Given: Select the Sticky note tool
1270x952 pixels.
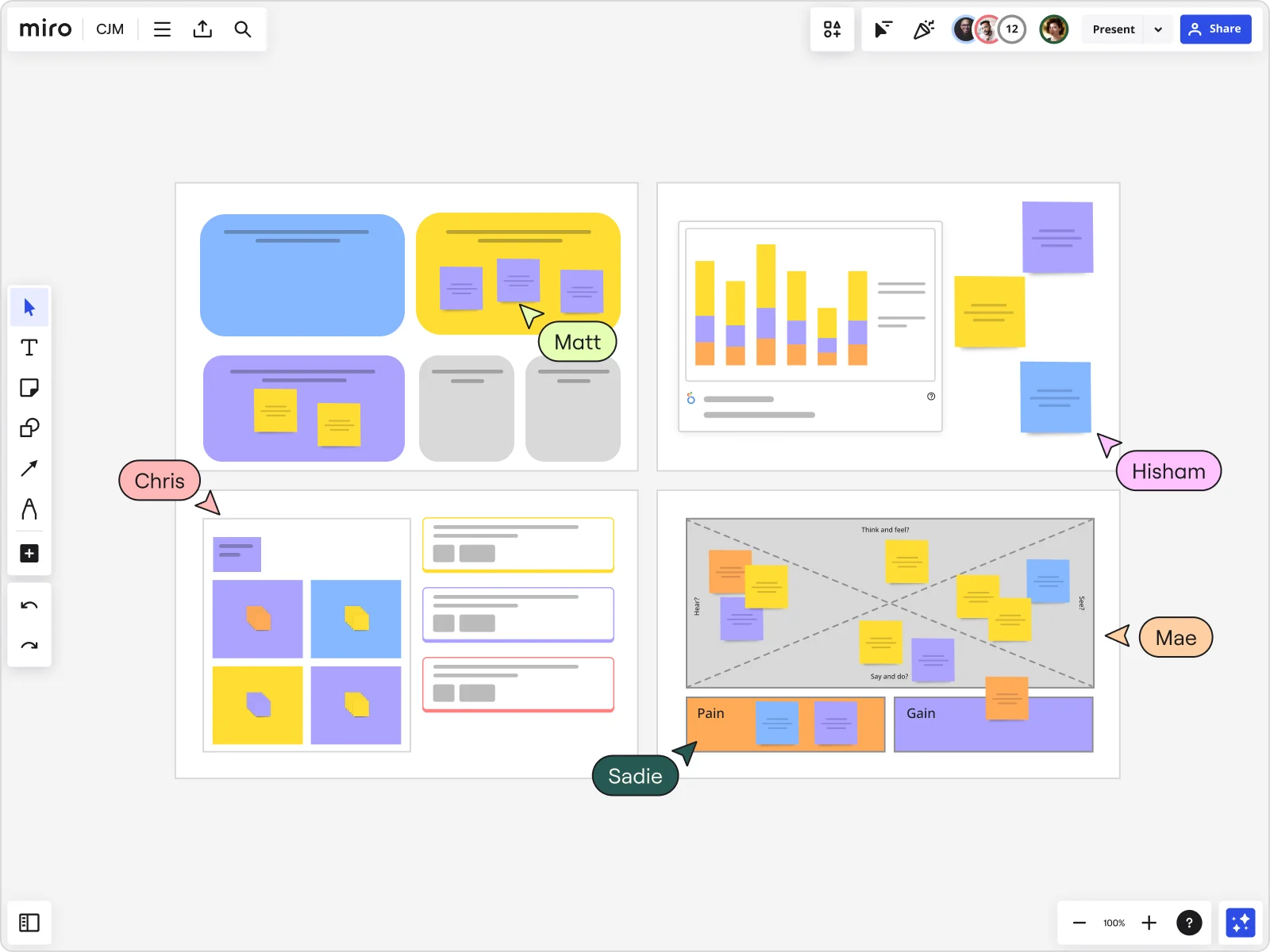Looking at the screenshot, I should coord(29,388).
